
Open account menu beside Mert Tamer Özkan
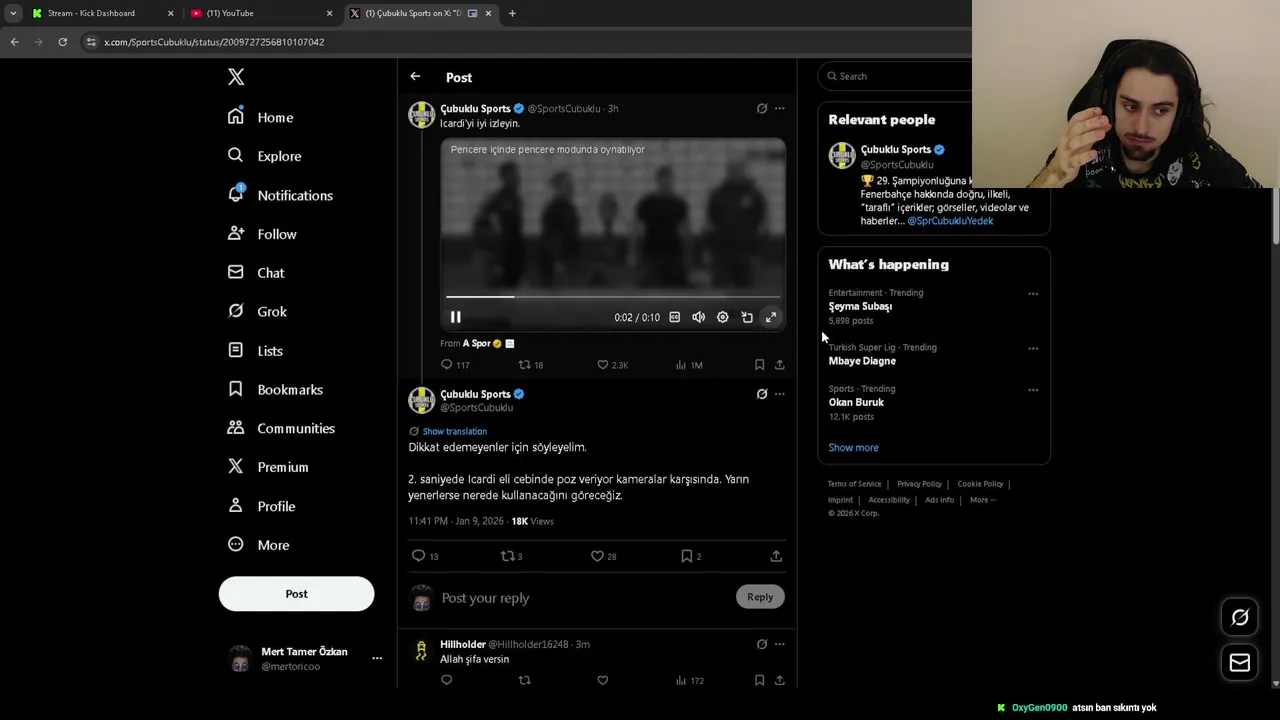tap(377, 658)
